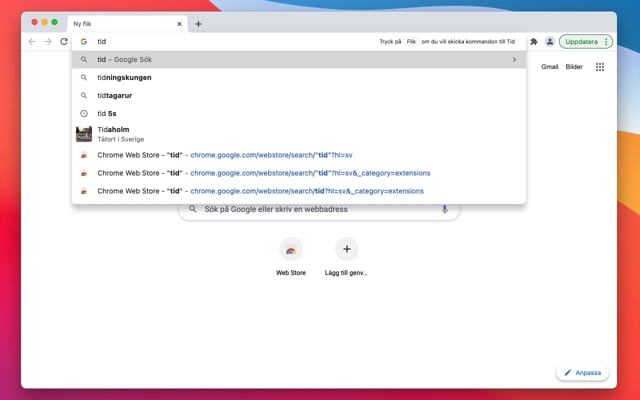This screenshot has width=640, height=400.
Task: Select the 'tid - Google Sök' suggestion
Action: [x=299, y=60]
